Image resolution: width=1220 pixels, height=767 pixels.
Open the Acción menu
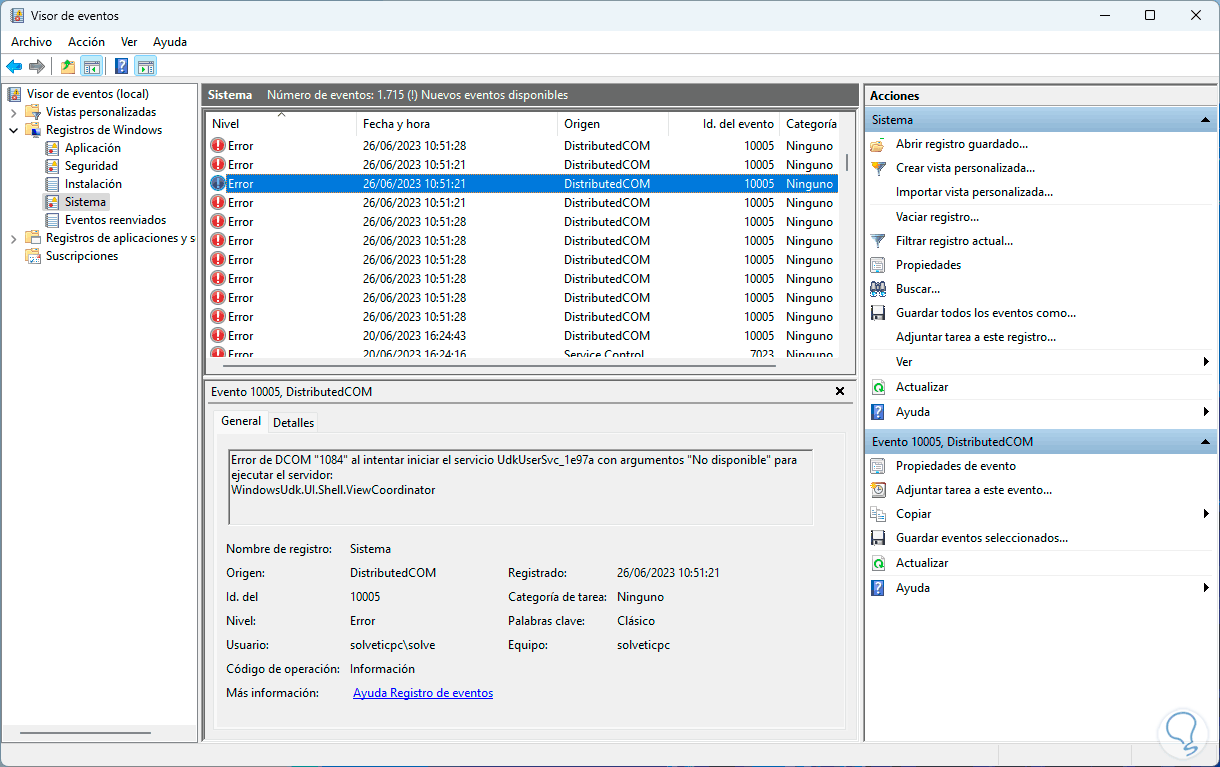[86, 42]
